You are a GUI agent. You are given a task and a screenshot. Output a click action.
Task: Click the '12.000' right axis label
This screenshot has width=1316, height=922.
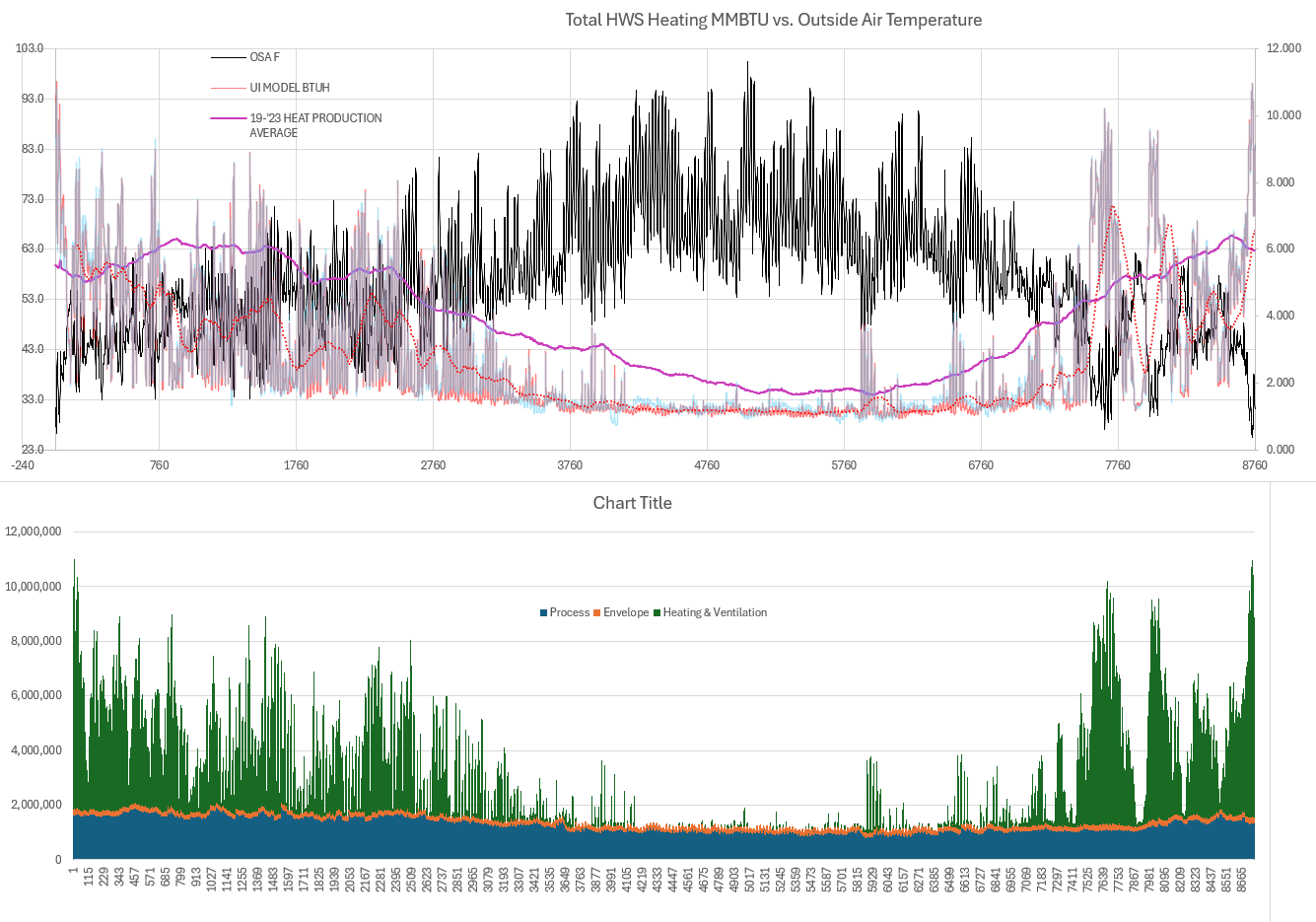pos(1283,48)
